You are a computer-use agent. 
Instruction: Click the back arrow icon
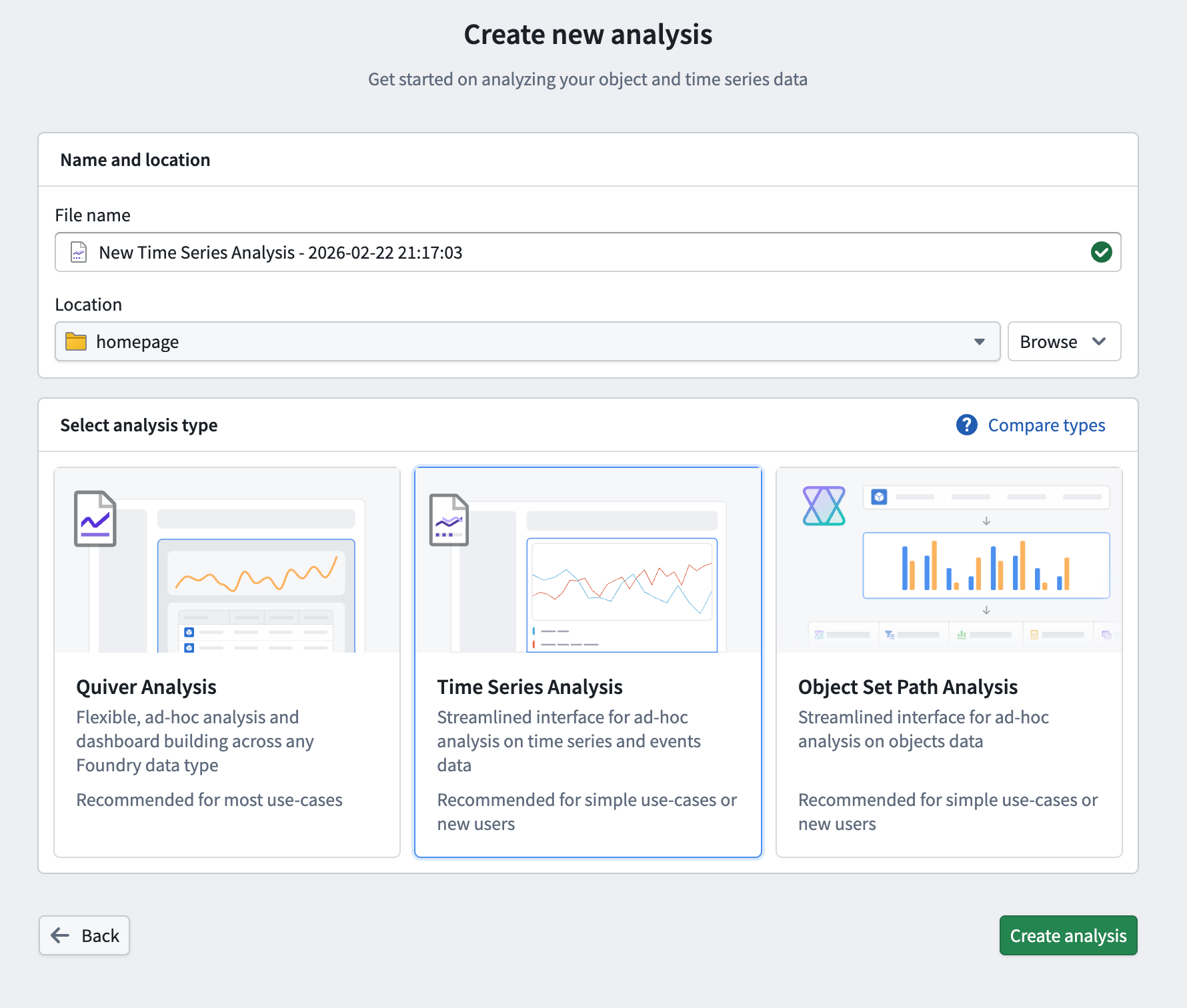point(59,935)
